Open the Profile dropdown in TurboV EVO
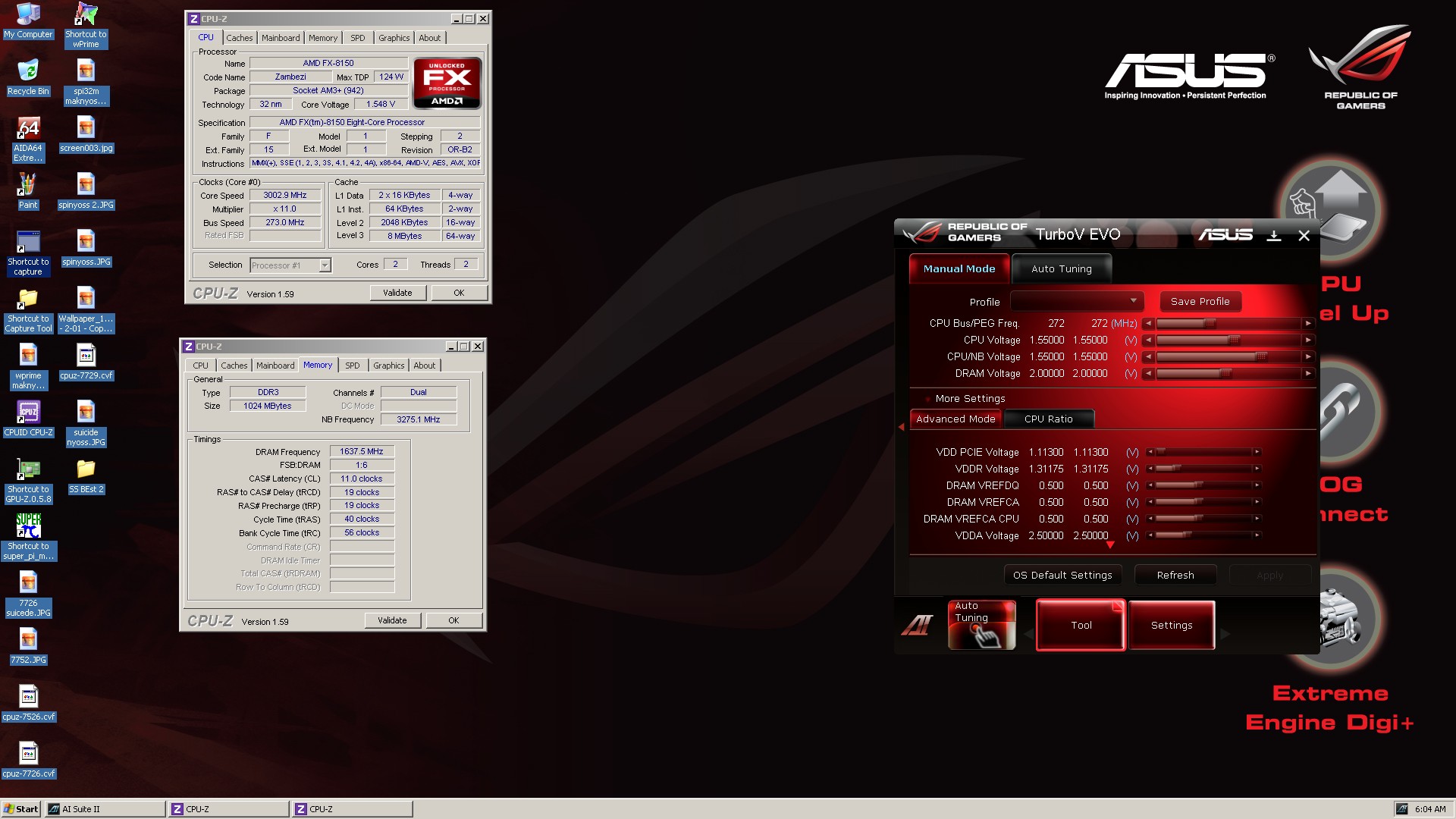 pos(1077,301)
